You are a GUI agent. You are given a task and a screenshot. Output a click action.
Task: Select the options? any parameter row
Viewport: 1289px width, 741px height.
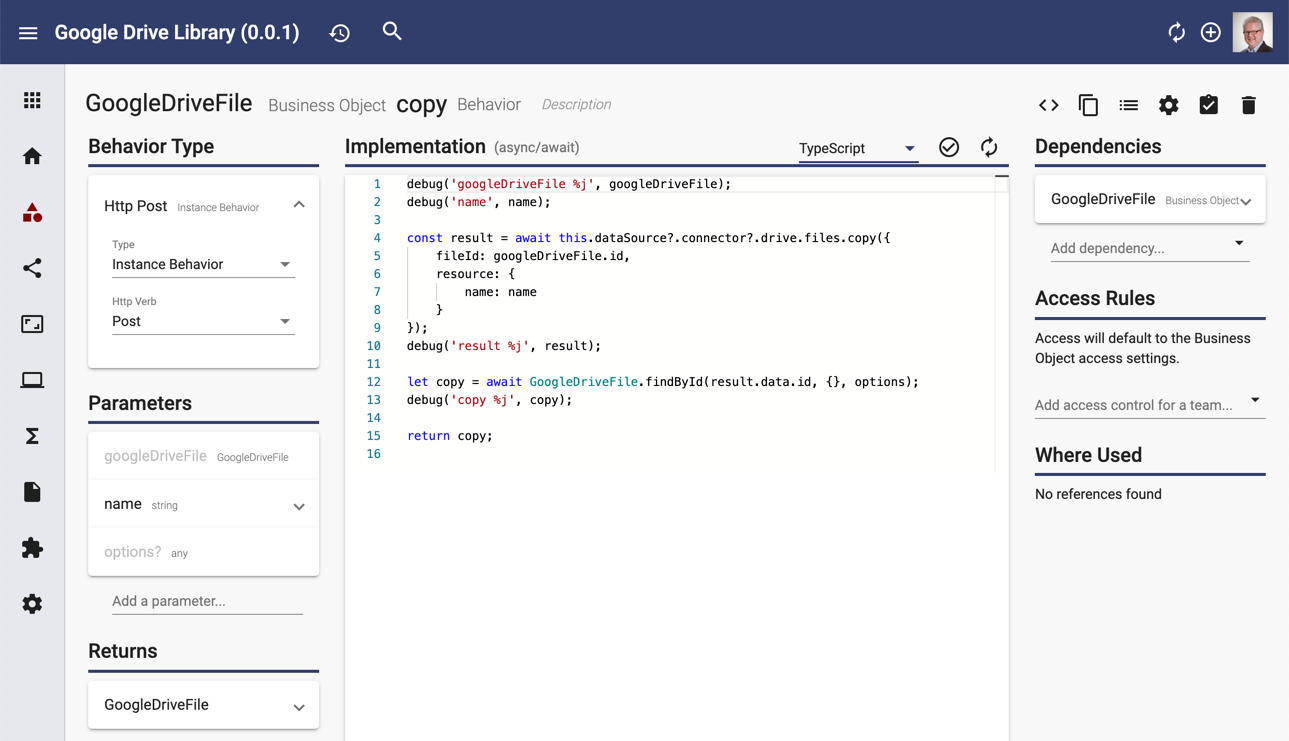tap(203, 552)
